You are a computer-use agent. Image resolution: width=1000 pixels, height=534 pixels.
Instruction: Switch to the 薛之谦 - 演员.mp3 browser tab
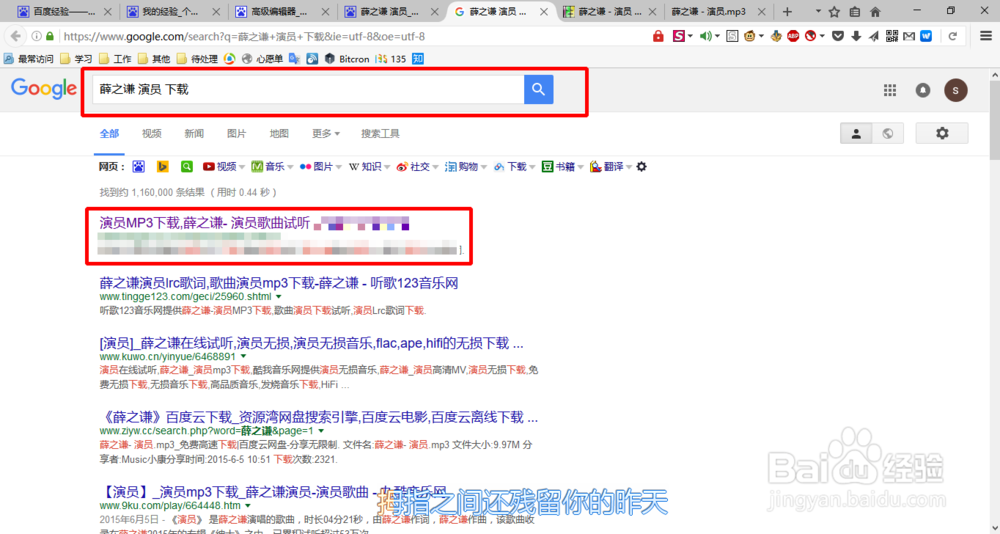pyautogui.click(x=717, y=11)
